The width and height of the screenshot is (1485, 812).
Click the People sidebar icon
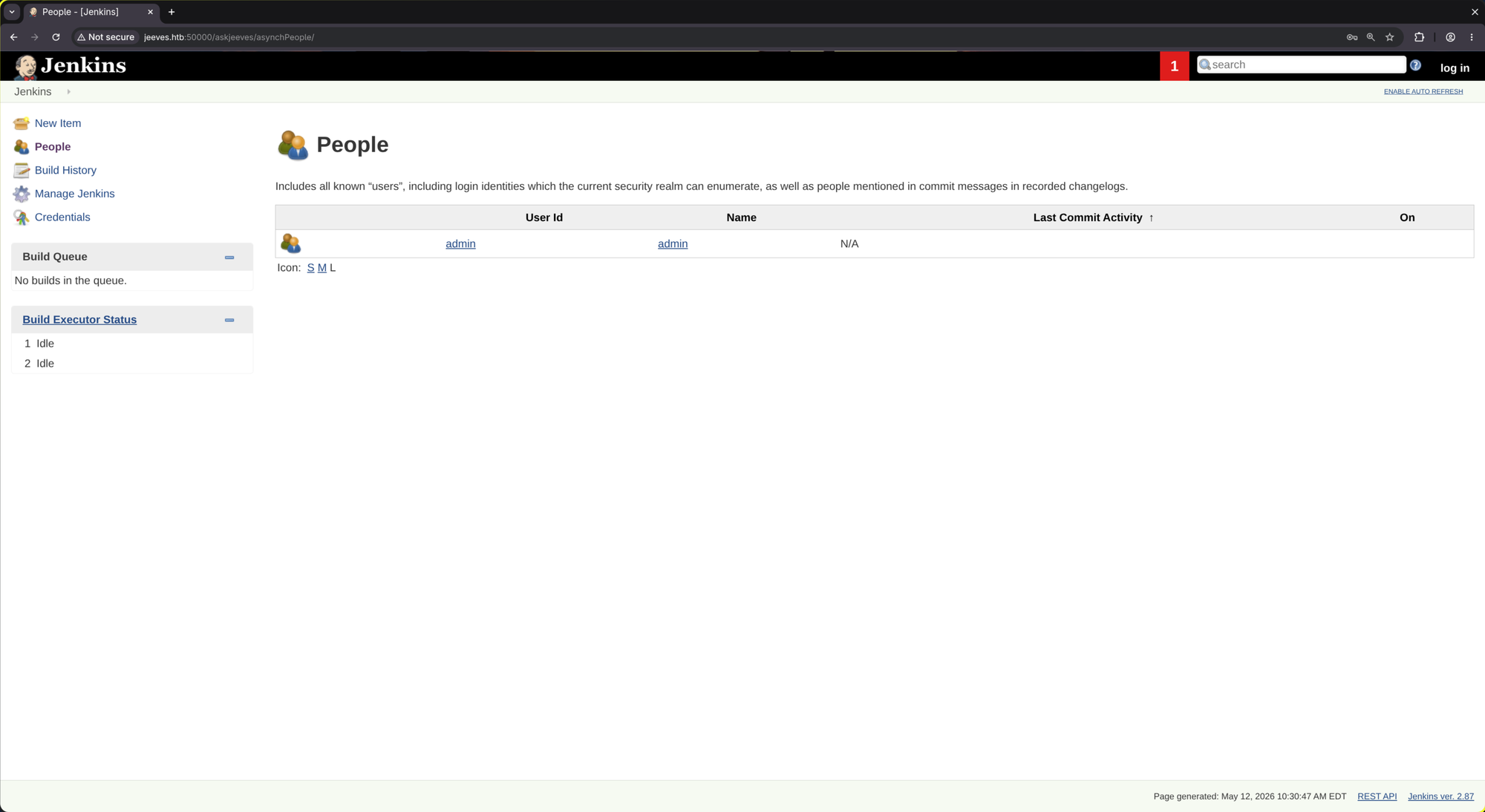22,147
